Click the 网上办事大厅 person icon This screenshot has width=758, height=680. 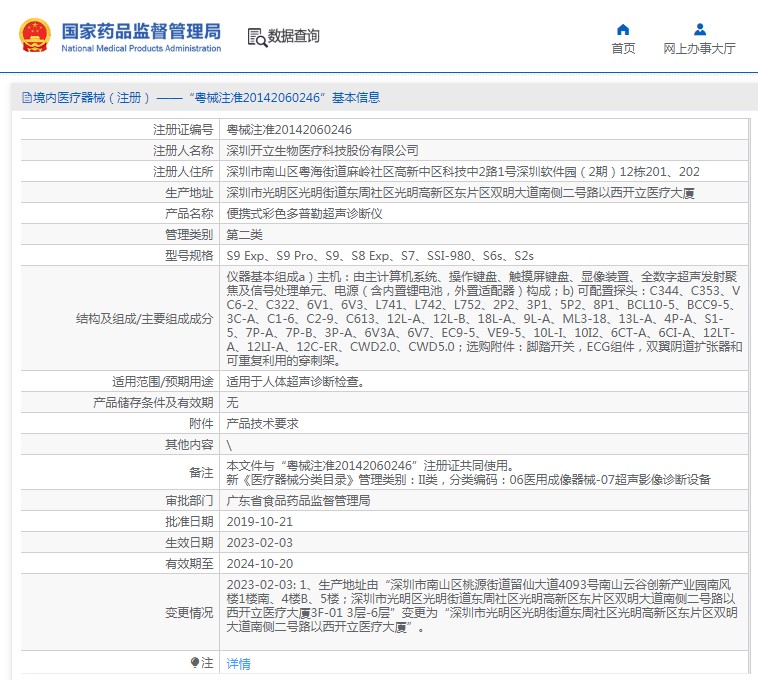pos(700,29)
